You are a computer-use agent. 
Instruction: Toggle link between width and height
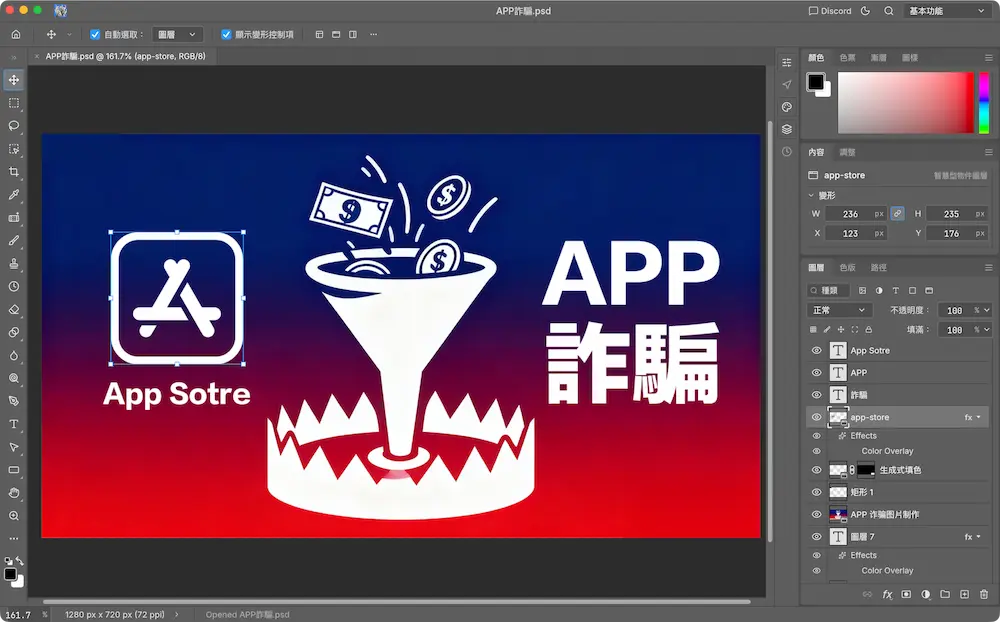897,214
